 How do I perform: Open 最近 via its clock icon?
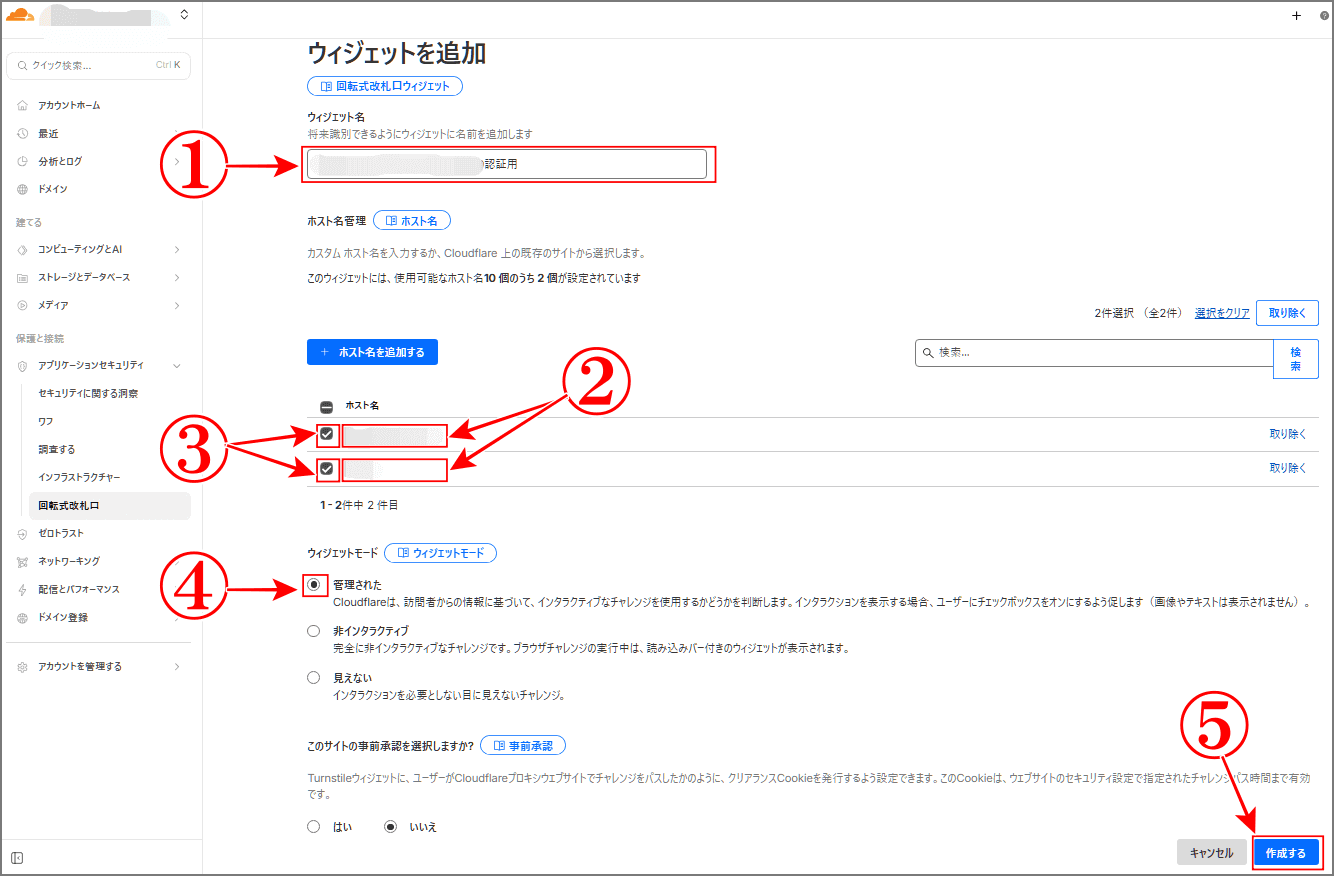21,133
